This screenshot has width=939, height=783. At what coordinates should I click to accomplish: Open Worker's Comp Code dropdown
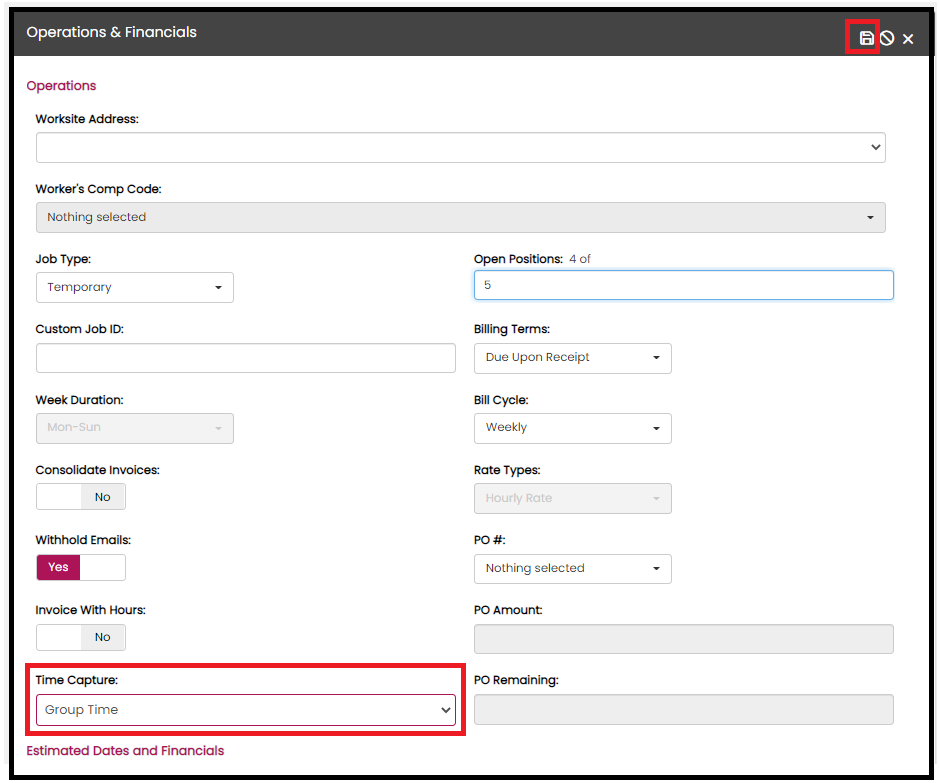[x=461, y=217]
